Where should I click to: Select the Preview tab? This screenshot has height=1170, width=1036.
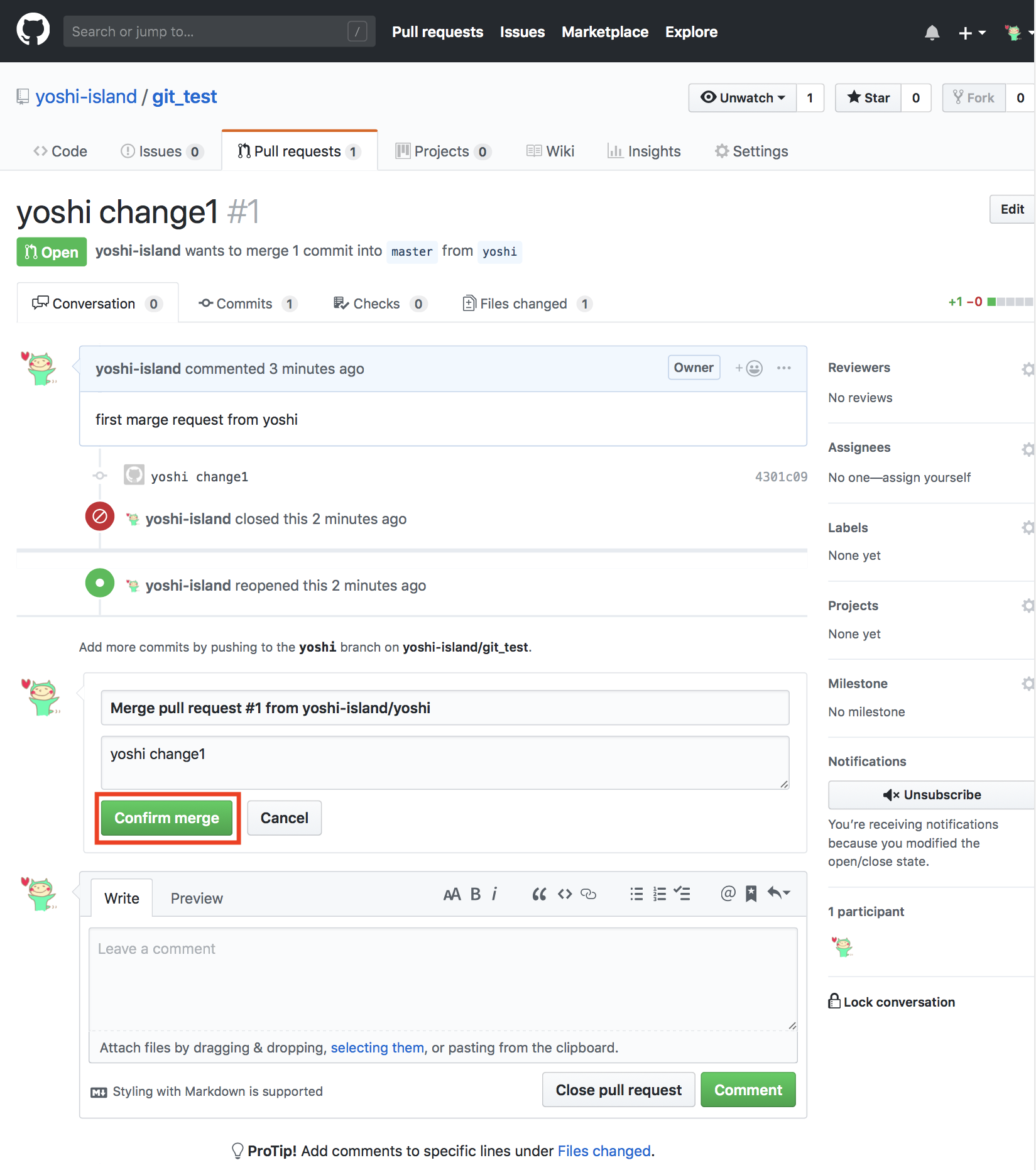point(197,898)
